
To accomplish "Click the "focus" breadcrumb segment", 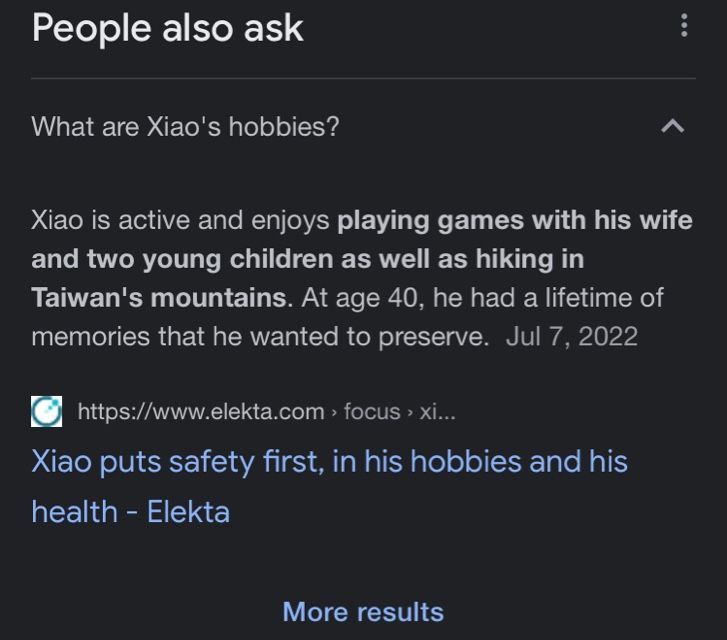I will tap(372, 411).
